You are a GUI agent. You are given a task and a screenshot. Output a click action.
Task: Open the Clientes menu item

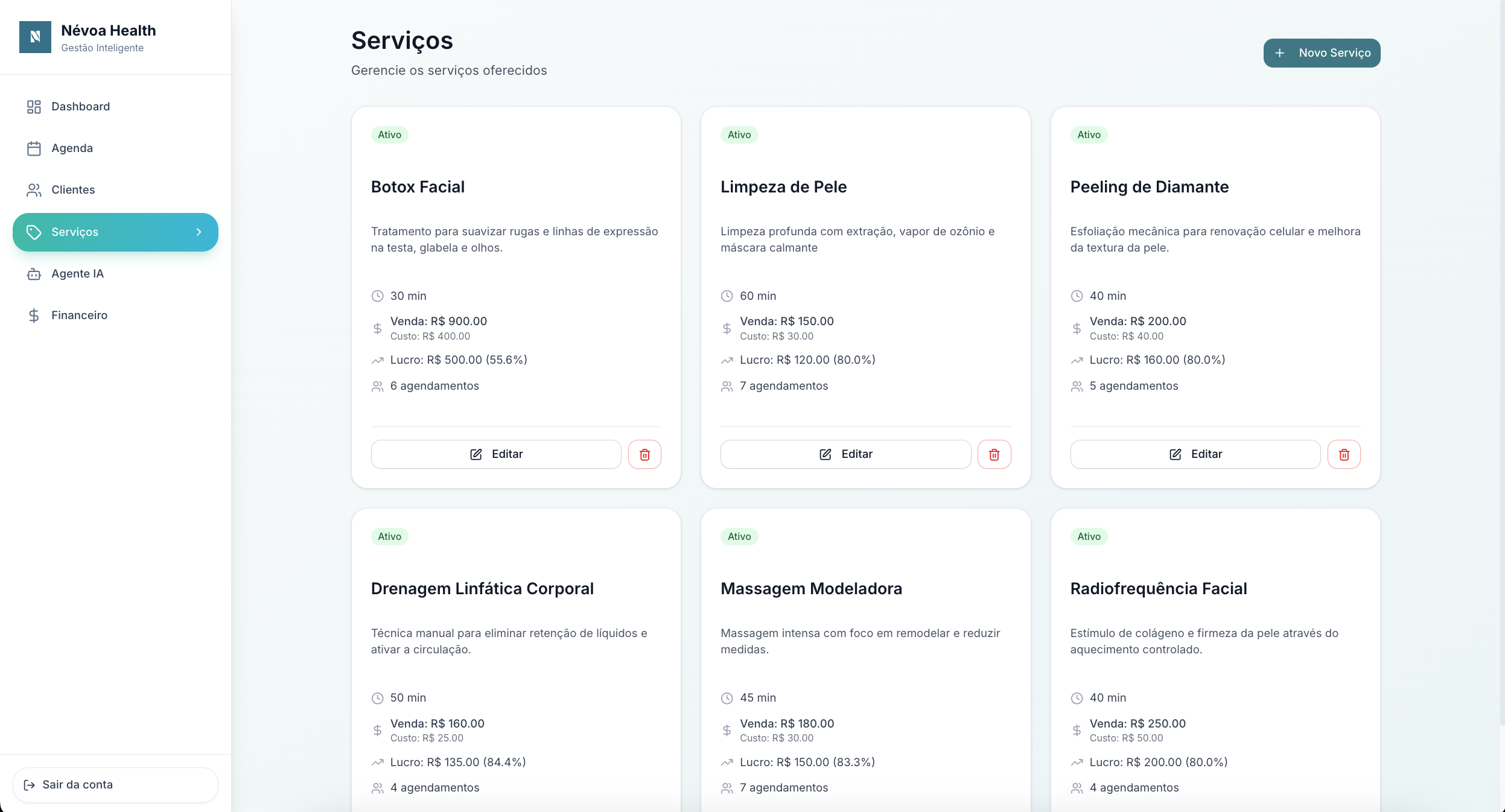(x=73, y=190)
